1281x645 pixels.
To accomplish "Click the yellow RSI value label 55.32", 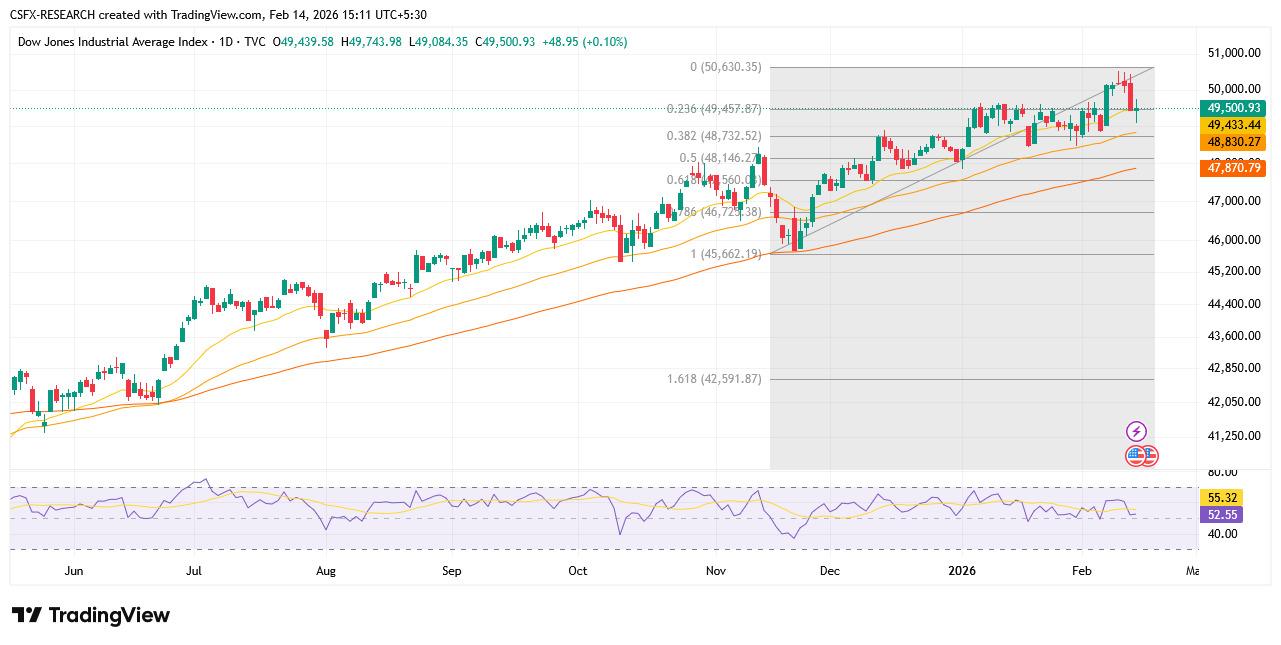I will [x=1223, y=497].
